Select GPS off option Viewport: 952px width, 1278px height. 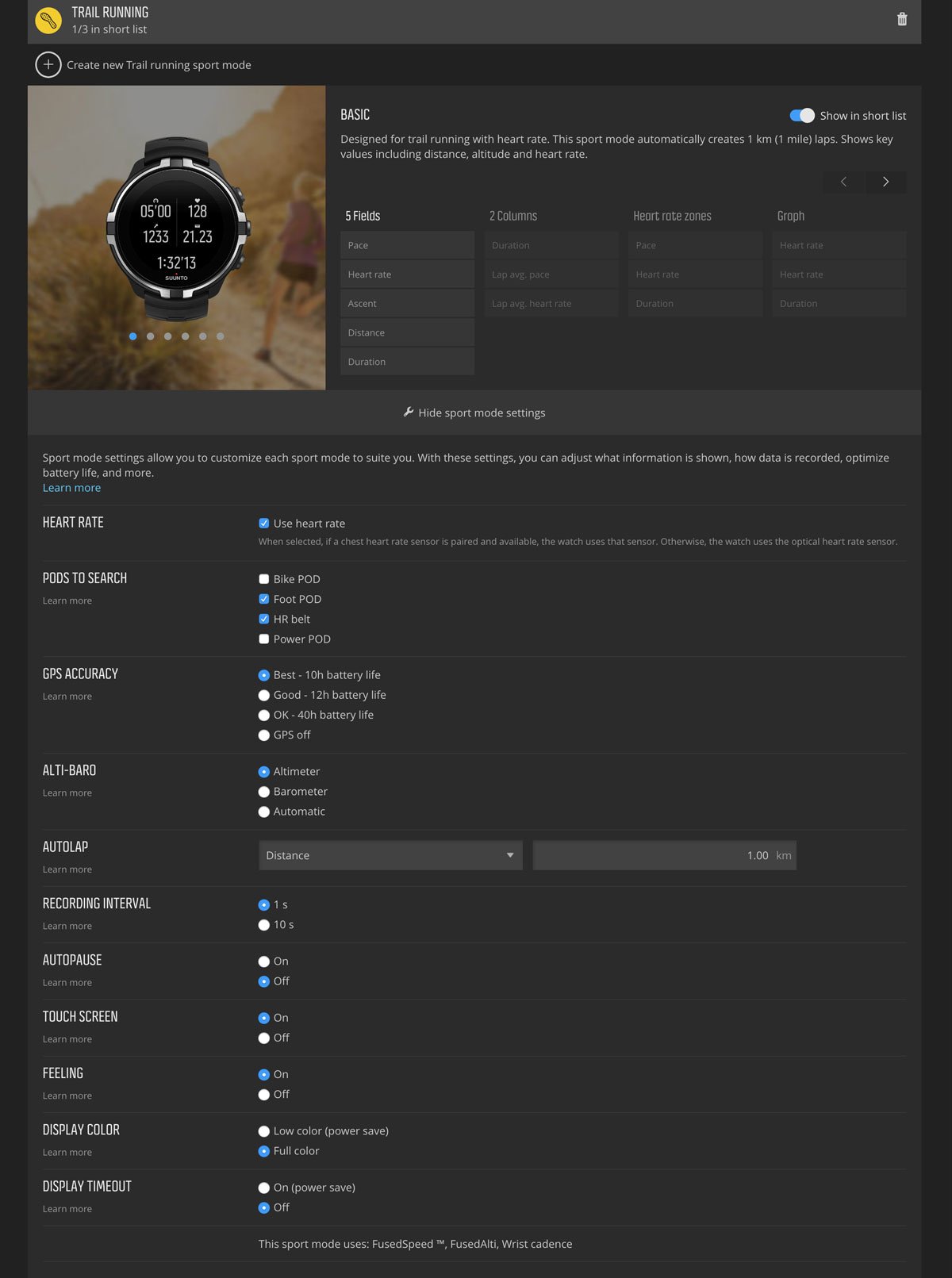click(263, 735)
